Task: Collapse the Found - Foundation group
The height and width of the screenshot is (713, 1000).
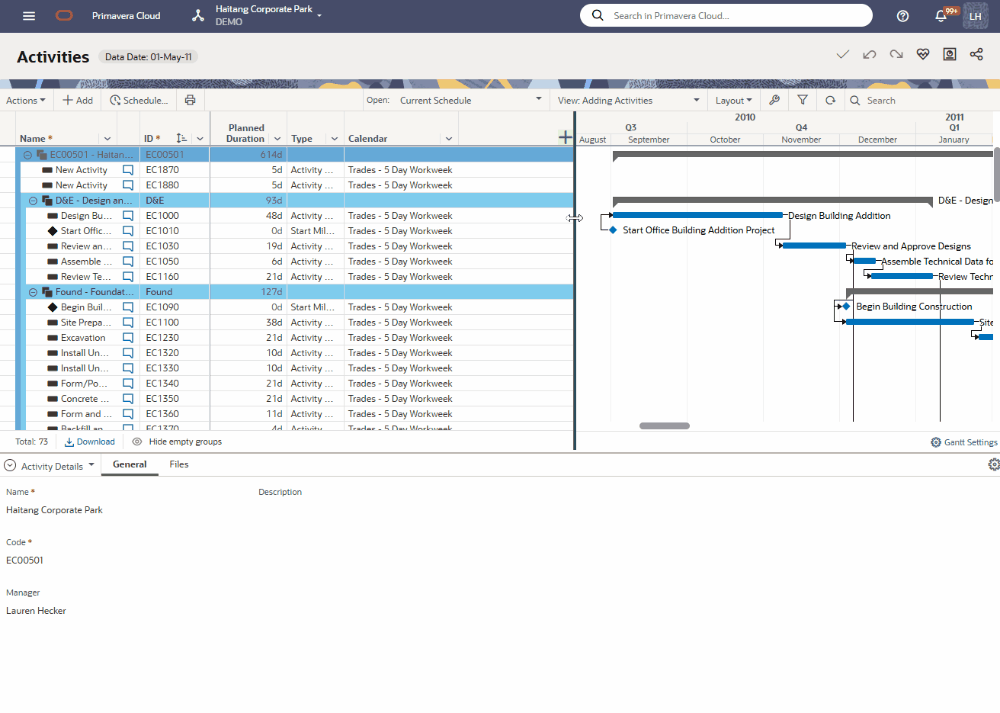Action: 33,292
